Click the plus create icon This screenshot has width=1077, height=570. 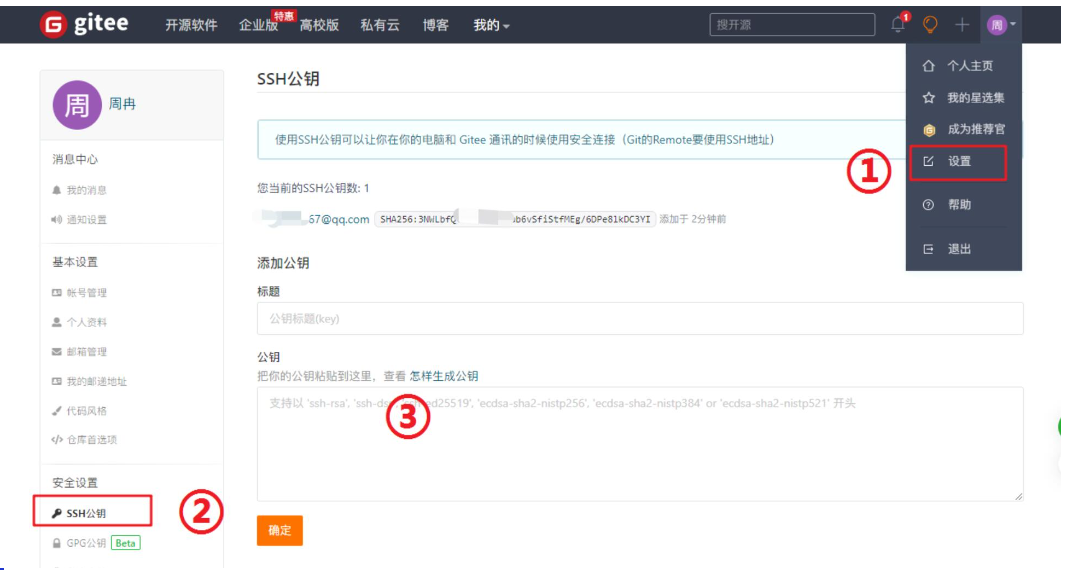pyautogui.click(x=962, y=25)
